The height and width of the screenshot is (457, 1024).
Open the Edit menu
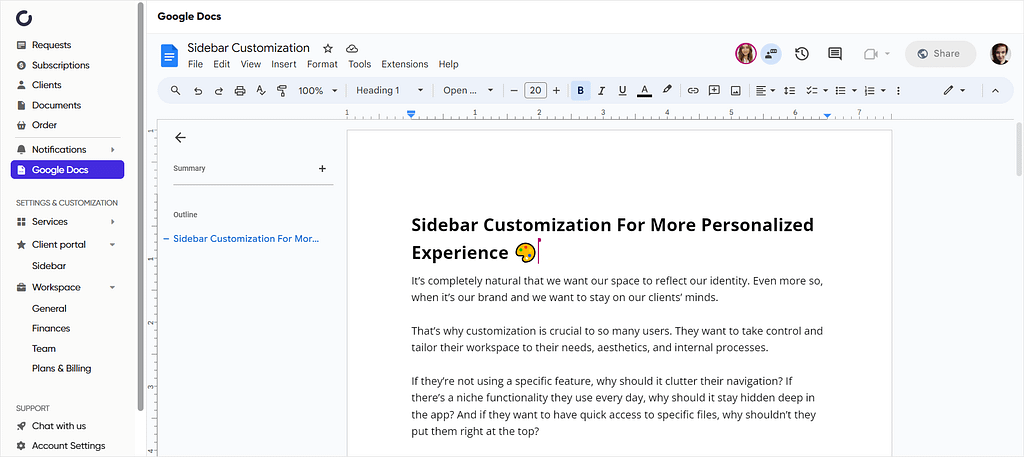click(222, 64)
